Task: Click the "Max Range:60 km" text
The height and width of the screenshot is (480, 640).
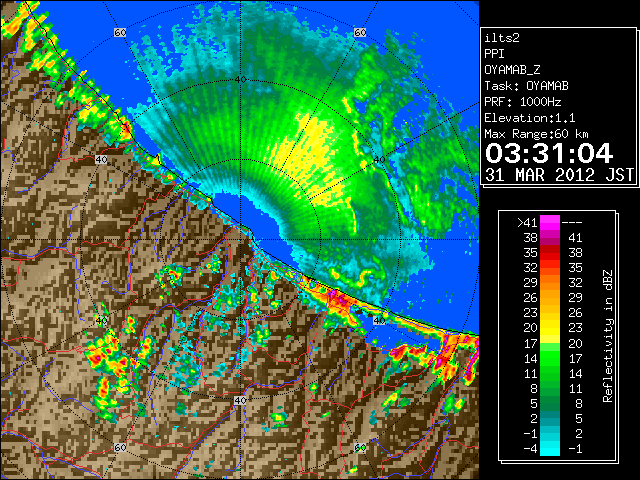Action: 536,134
